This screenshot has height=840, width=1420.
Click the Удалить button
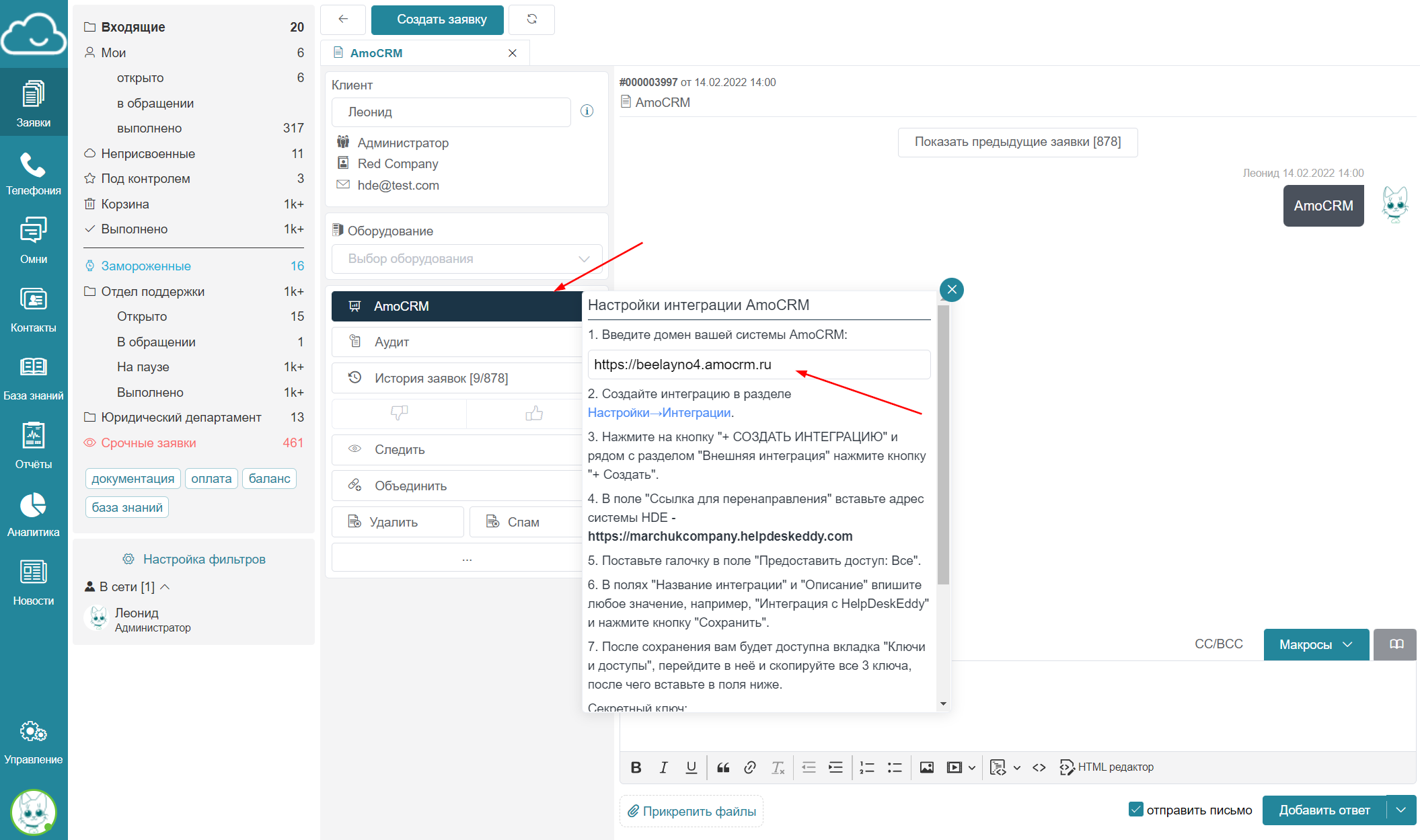pyautogui.click(x=398, y=522)
